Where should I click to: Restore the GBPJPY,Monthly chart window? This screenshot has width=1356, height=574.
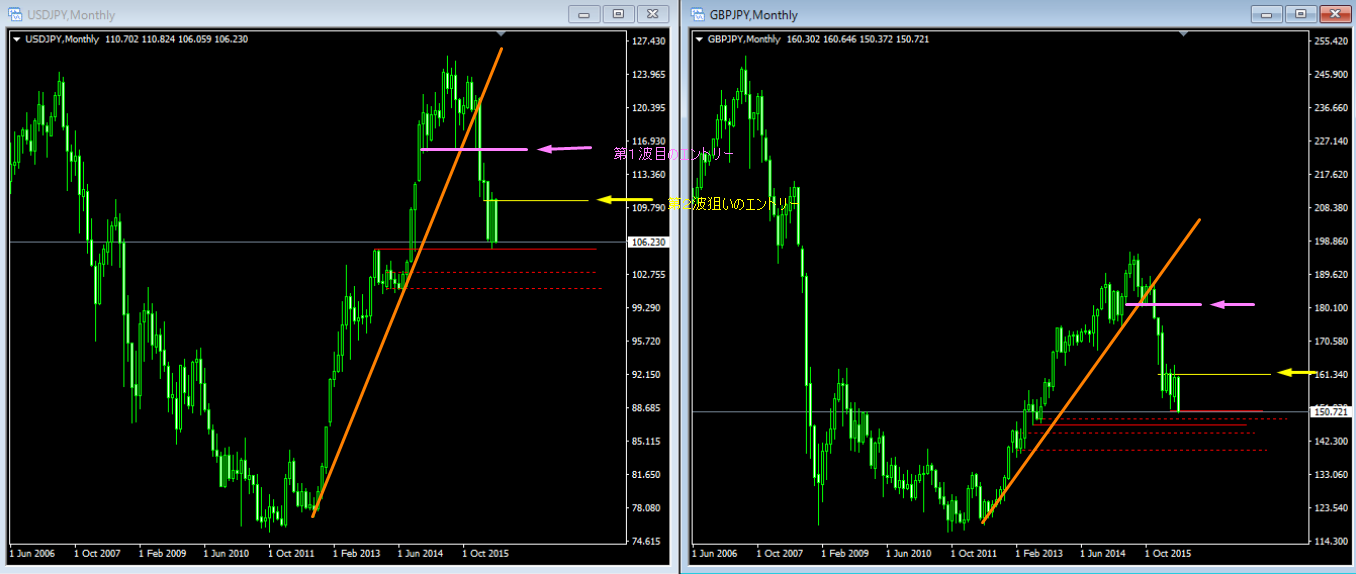1300,14
